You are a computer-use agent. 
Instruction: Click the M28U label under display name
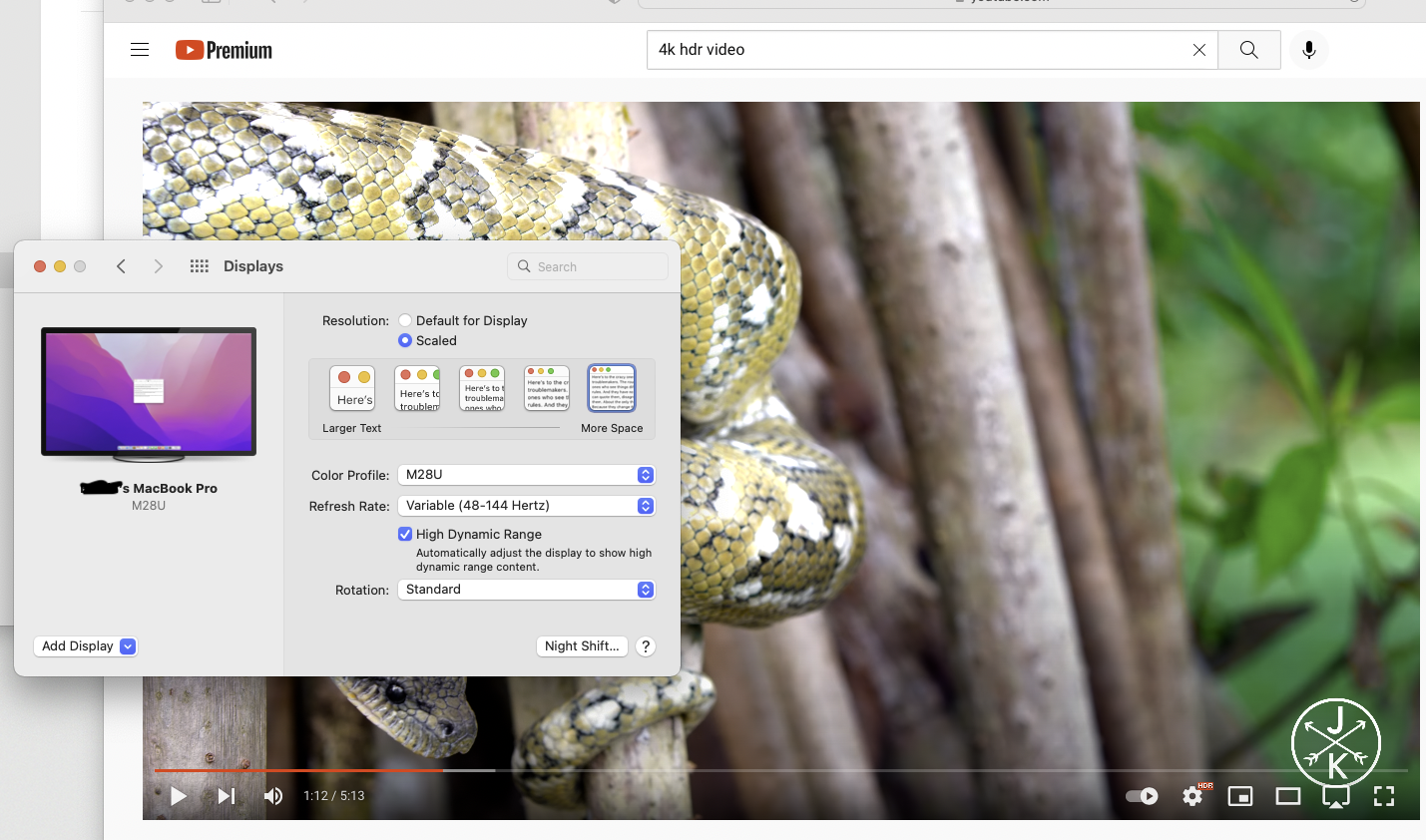coord(149,506)
